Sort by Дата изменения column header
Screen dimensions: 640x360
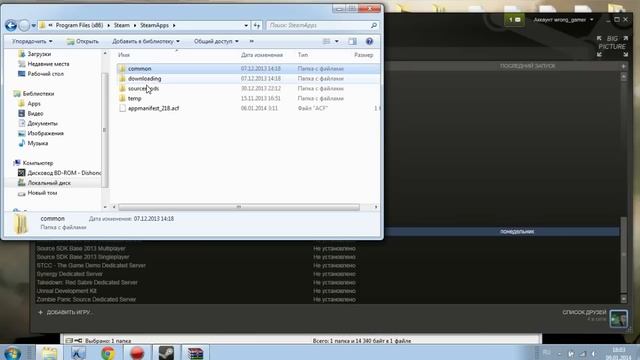point(262,55)
